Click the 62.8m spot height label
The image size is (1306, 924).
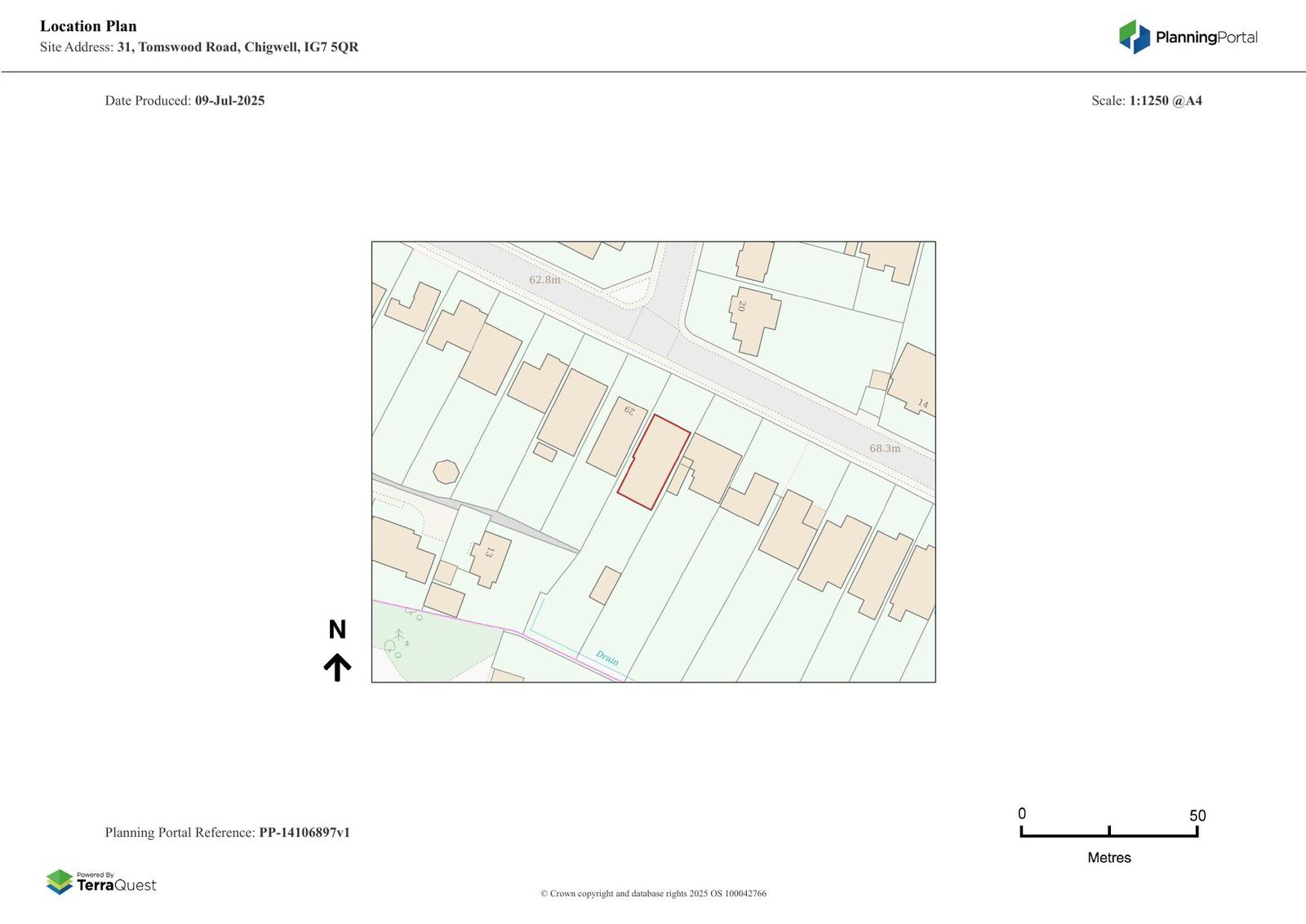pyautogui.click(x=544, y=280)
